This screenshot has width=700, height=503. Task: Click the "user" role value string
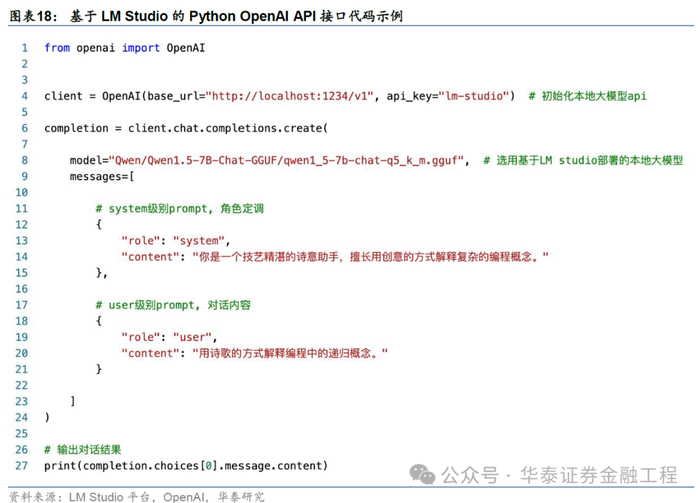pos(192,337)
